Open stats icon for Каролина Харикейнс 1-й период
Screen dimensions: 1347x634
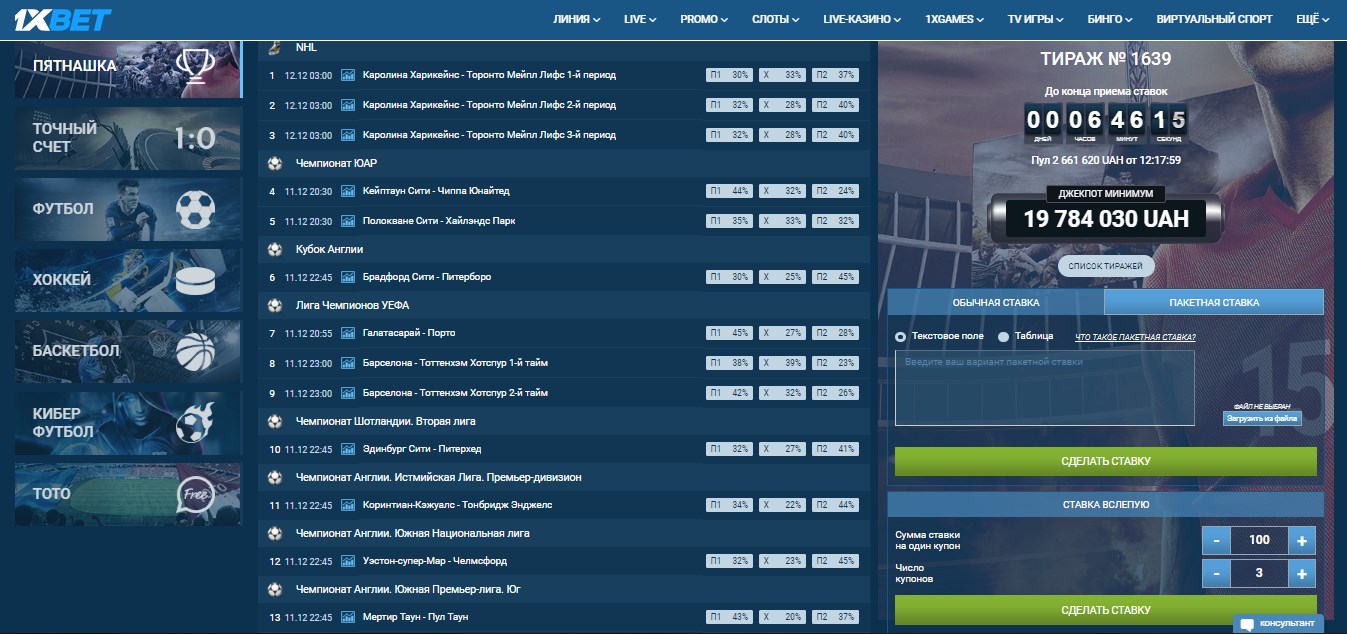pyautogui.click(x=348, y=75)
